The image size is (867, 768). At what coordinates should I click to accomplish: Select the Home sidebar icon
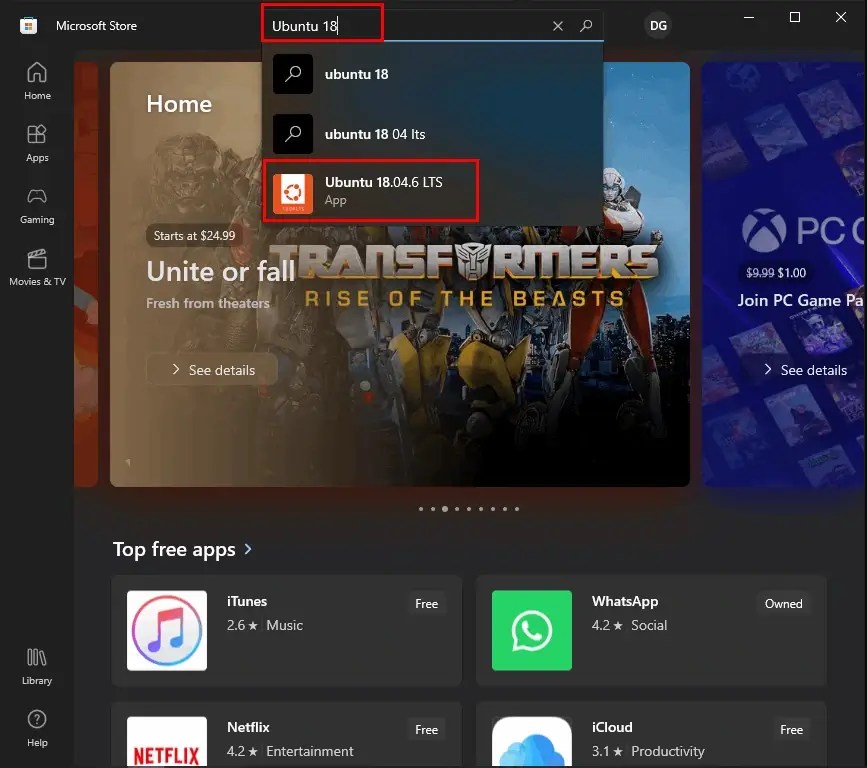[37, 80]
